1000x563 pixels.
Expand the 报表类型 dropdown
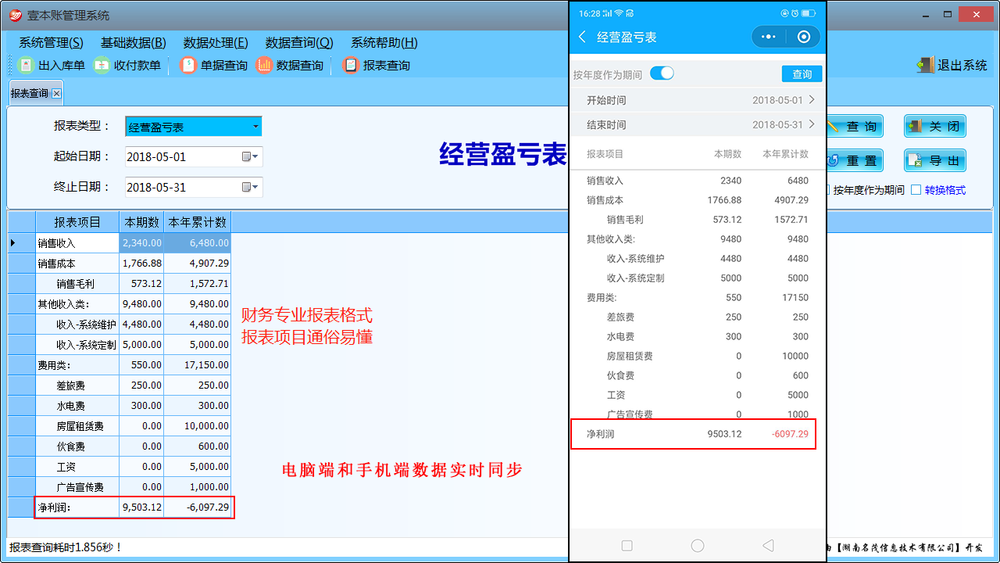click(255, 126)
